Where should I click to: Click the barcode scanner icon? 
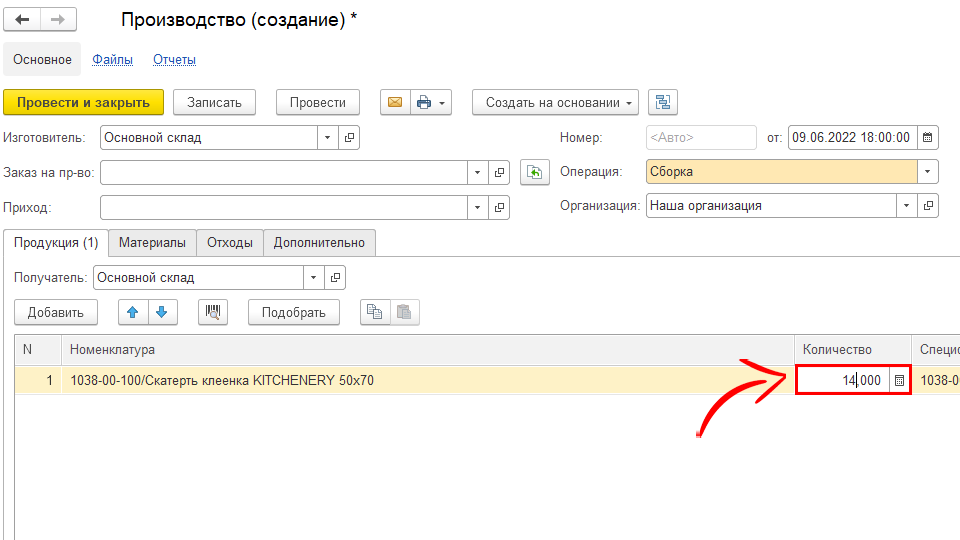pos(213,312)
